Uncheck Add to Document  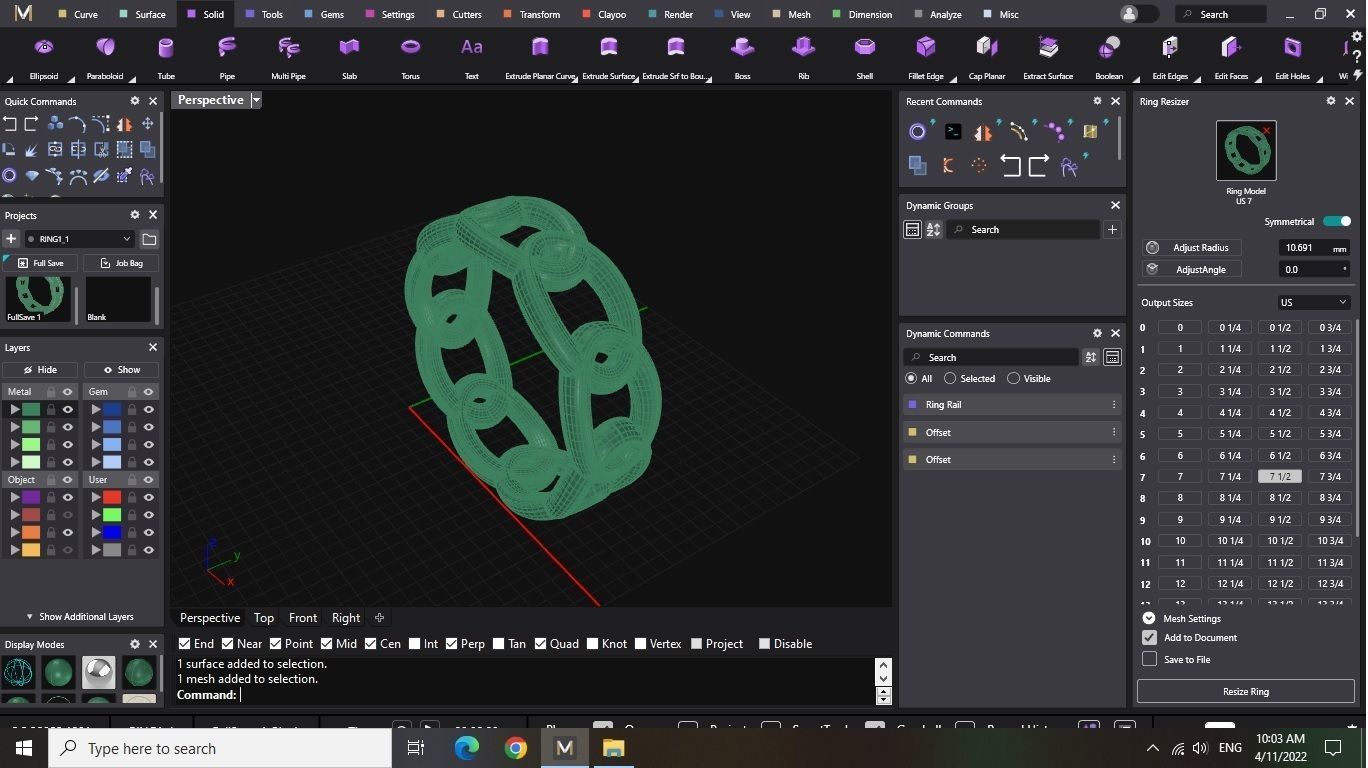click(x=1149, y=637)
